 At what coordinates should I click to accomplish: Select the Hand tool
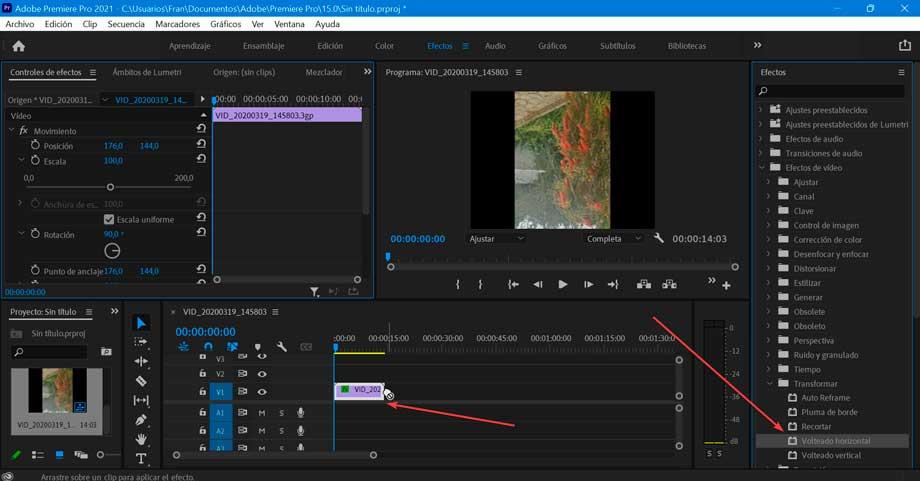click(141, 439)
